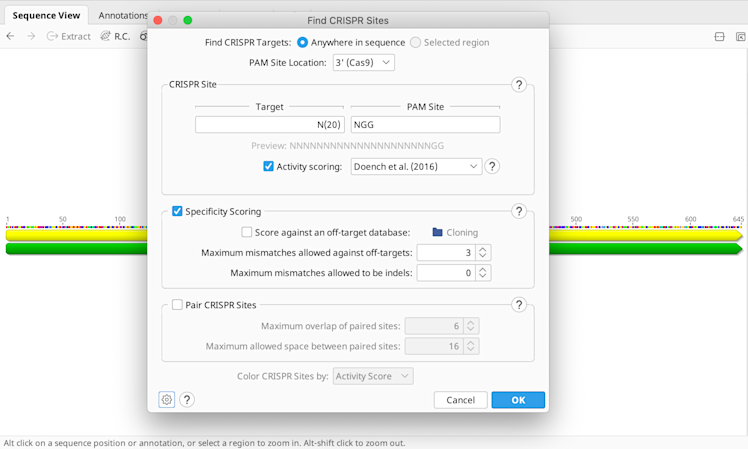This screenshot has width=748, height=449.
Task: Click the Cancel button
Action: [460, 400]
